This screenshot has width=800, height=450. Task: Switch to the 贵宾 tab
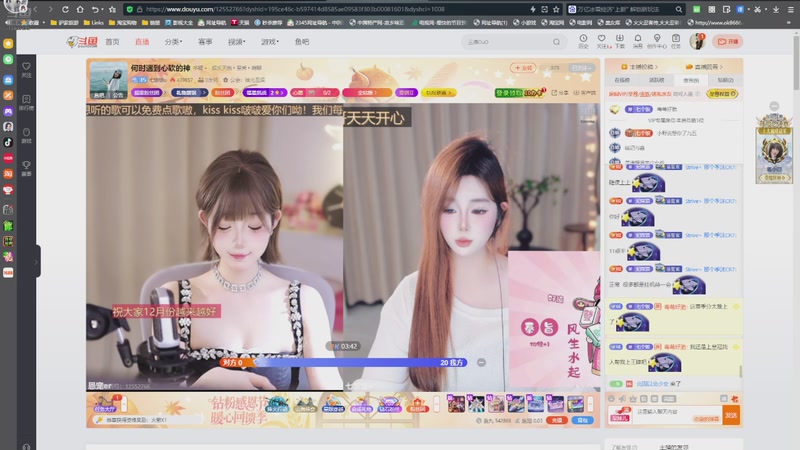point(691,80)
